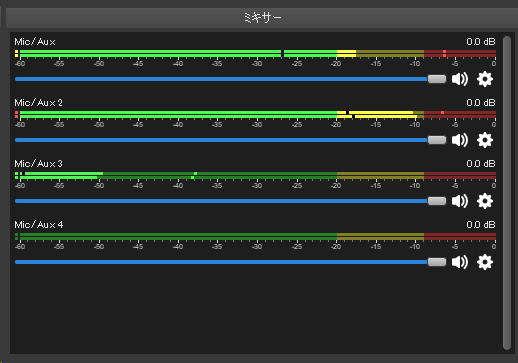Click the Mic/Aux 3 volume slider handle

(x=437, y=201)
